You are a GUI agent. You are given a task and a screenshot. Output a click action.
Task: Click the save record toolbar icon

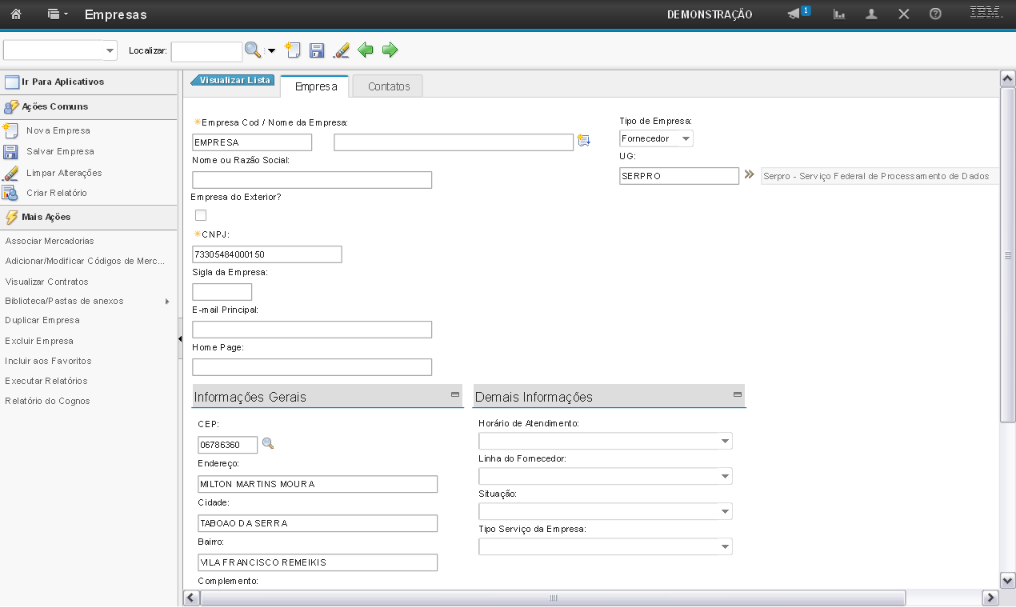coord(317,50)
